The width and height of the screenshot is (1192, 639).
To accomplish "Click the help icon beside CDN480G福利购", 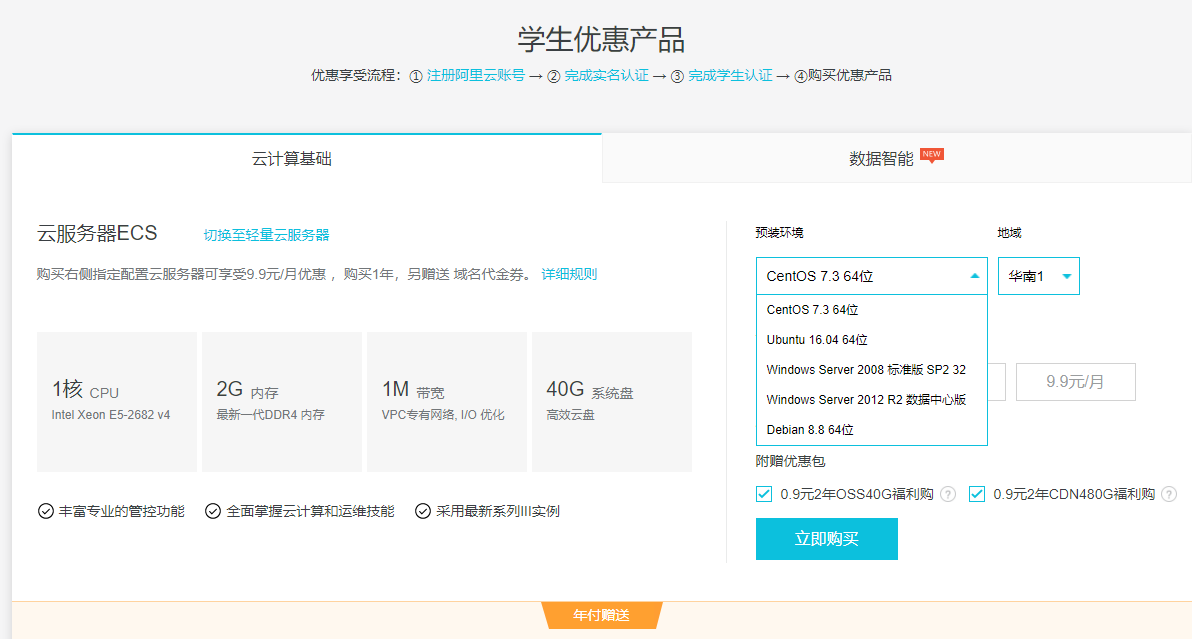I will [x=1169, y=494].
